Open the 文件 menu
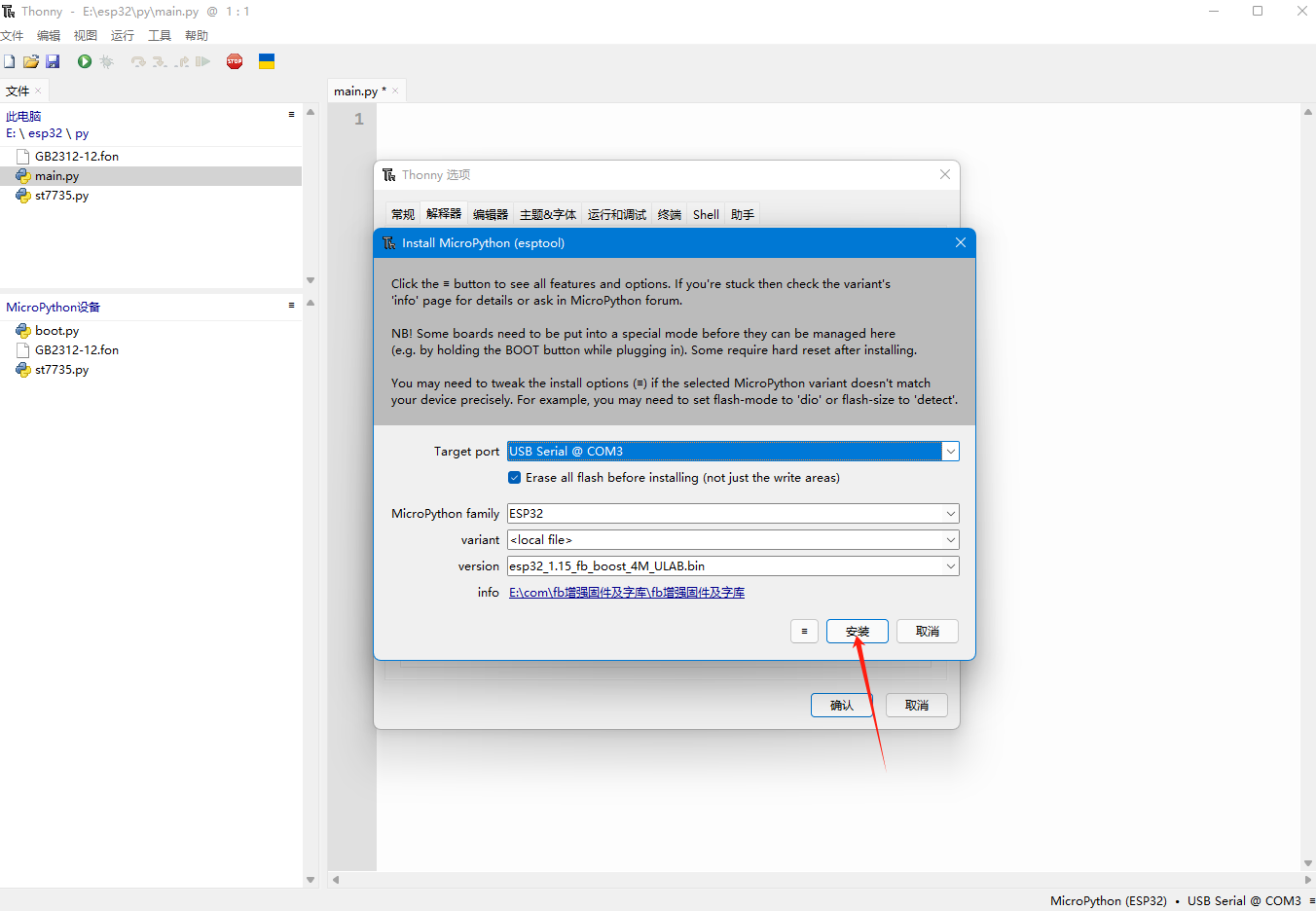Screen dimensions: 1316x911 12,36
